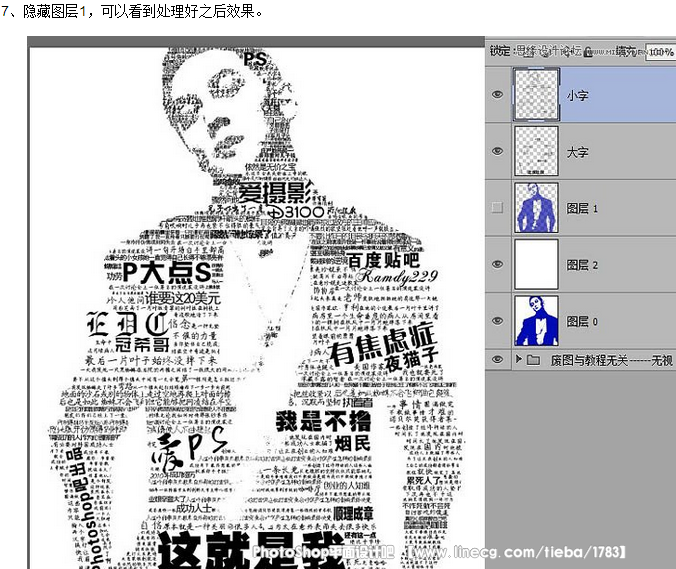
Task: Select the white 图层 2 thumbnail
Action: 536,264
